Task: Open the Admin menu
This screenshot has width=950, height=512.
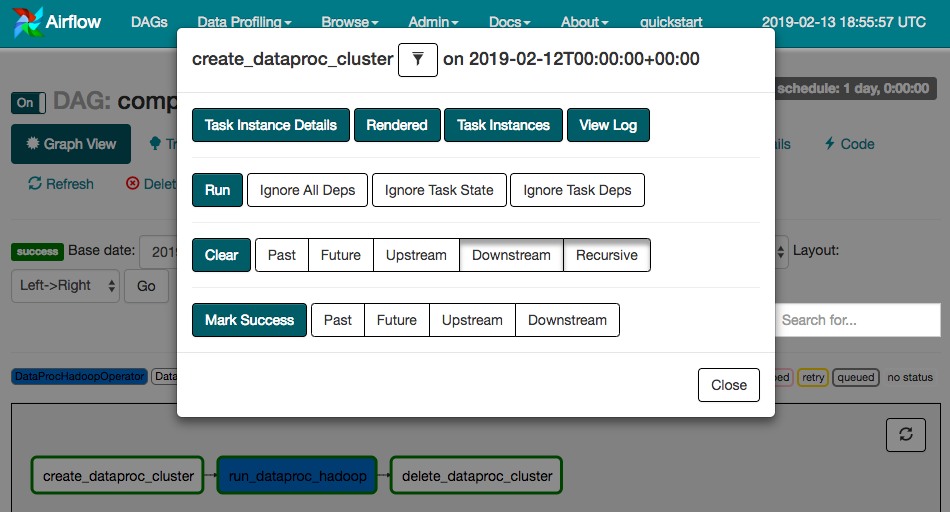Action: pos(433,21)
